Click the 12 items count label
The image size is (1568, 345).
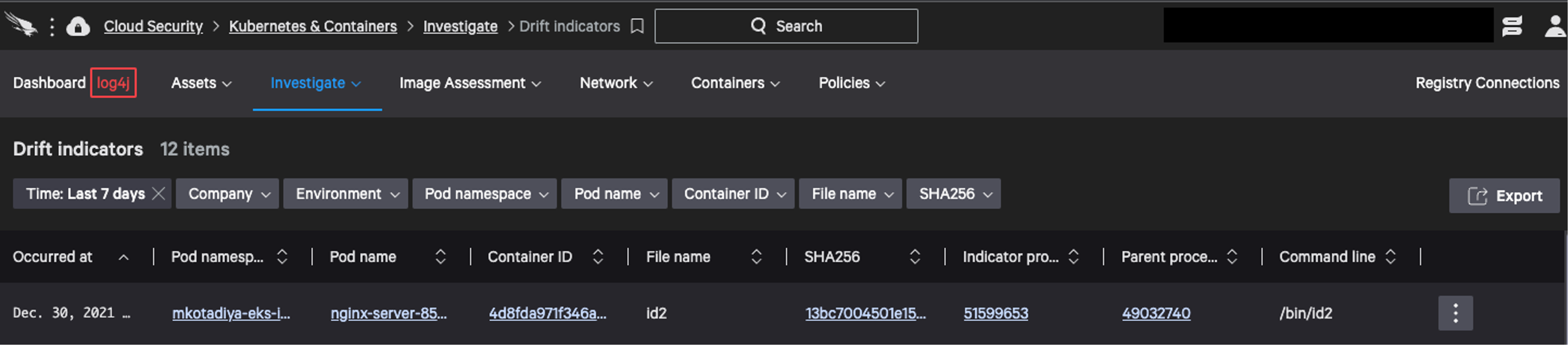[195, 149]
